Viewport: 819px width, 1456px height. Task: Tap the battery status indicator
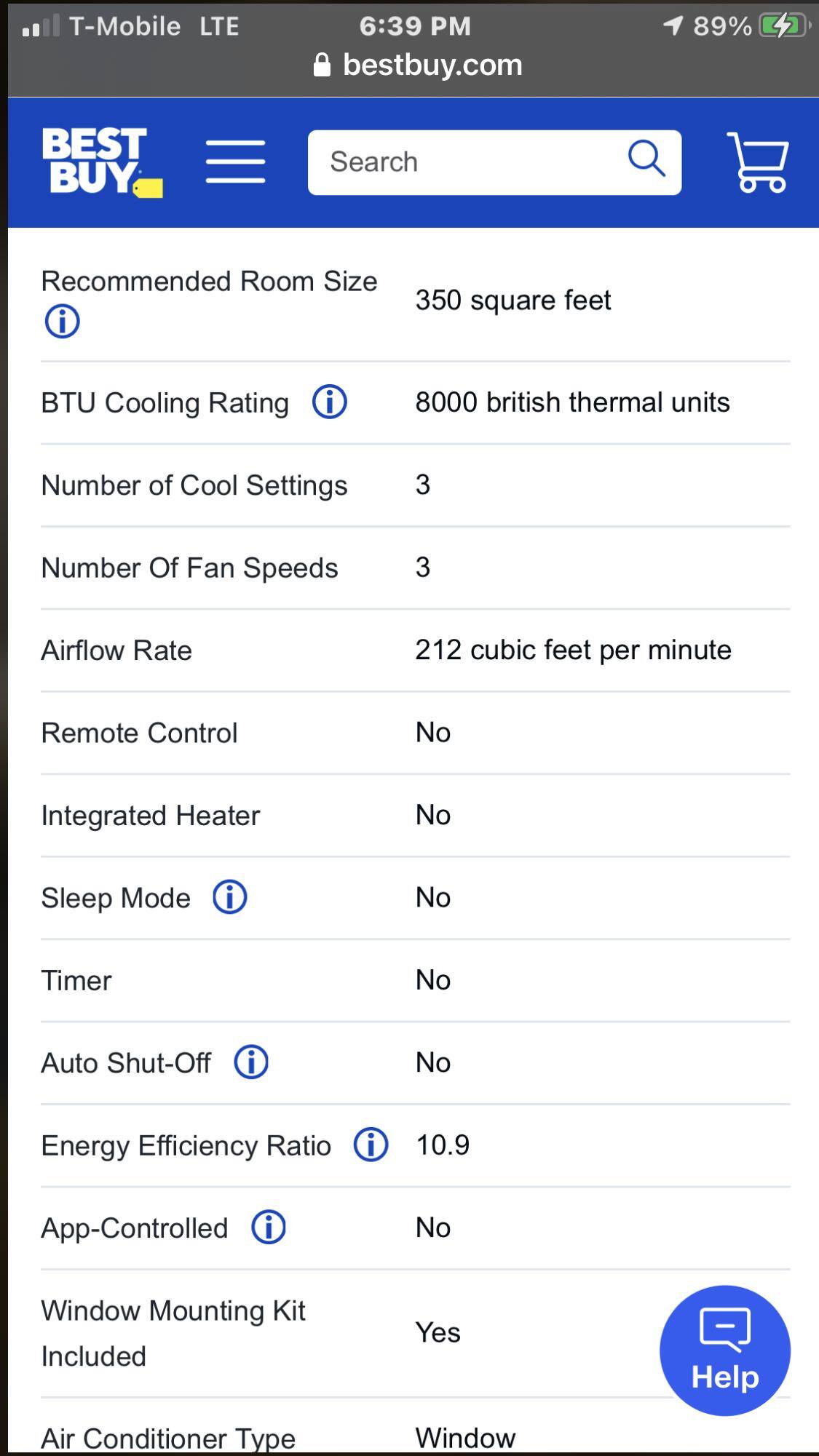coord(783,26)
